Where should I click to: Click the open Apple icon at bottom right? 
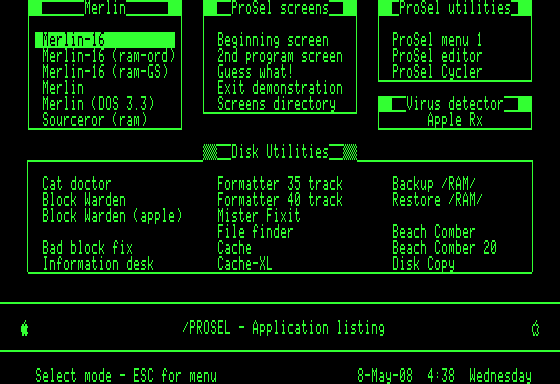coord(535,328)
